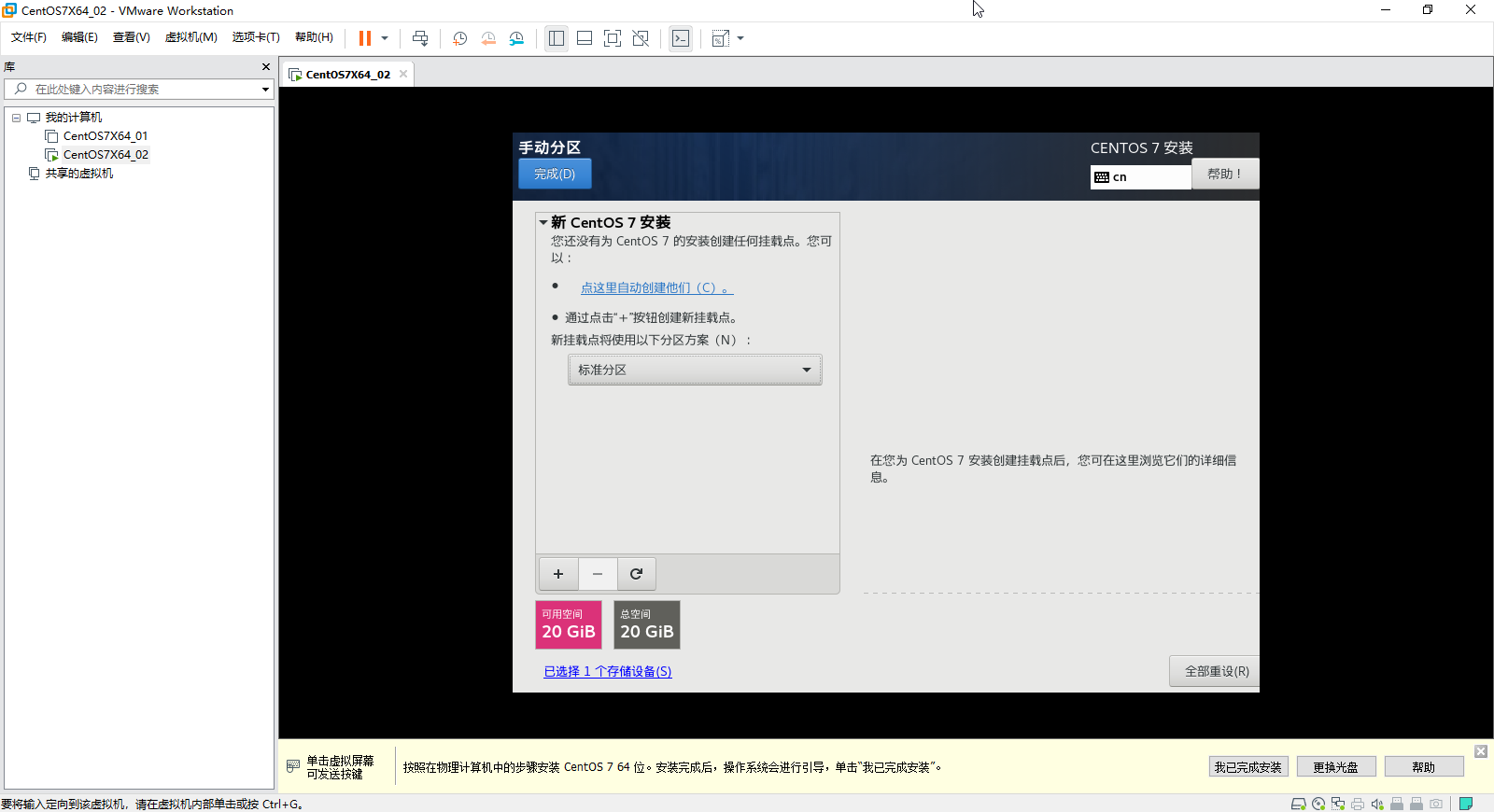Click the 总空间 20 GiB indicator
Viewport: 1494px width, 812px height.
coord(647,624)
